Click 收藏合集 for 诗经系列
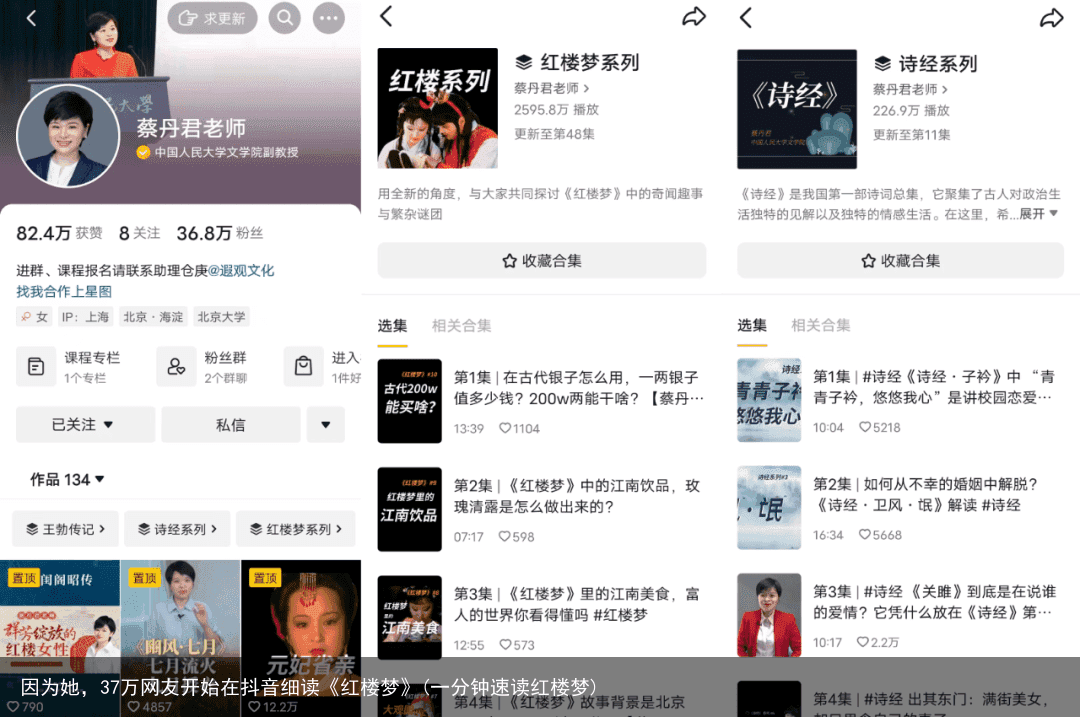Viewport: 1080px width, 717px height. click(x=900, y=260)
